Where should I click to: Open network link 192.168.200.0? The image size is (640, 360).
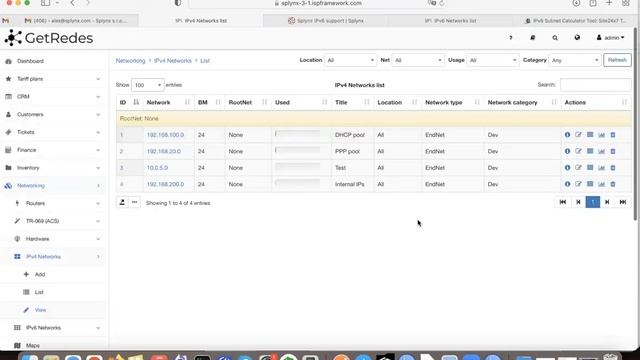click(x=165, y=184)
